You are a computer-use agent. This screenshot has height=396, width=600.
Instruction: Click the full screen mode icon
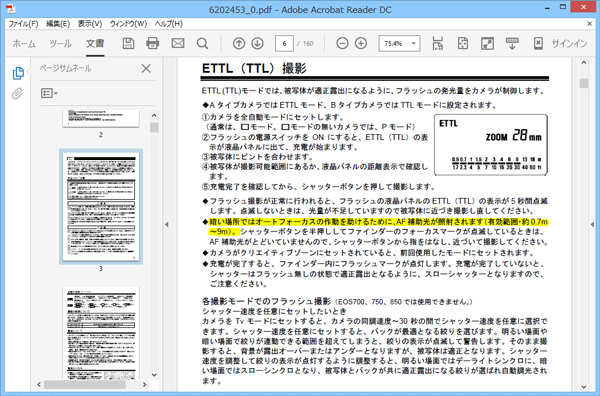[487, 43]
